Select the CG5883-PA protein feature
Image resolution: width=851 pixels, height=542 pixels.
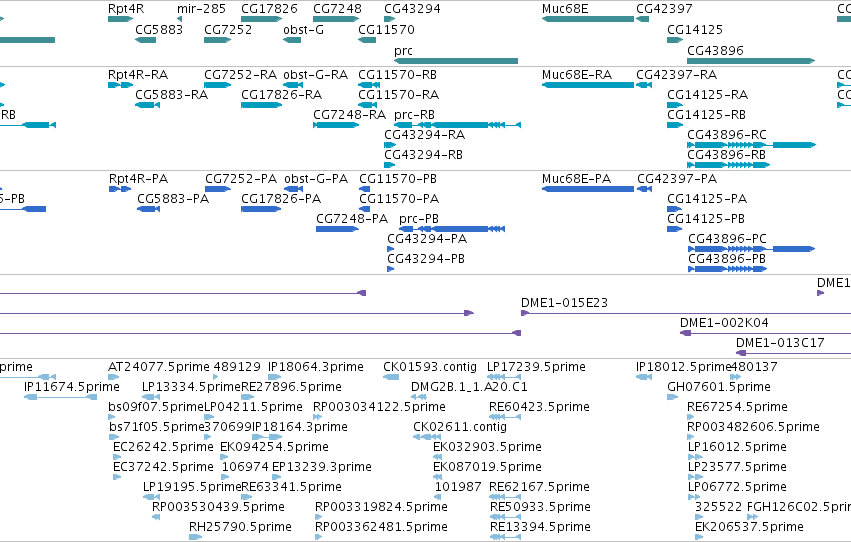(148, 209)
